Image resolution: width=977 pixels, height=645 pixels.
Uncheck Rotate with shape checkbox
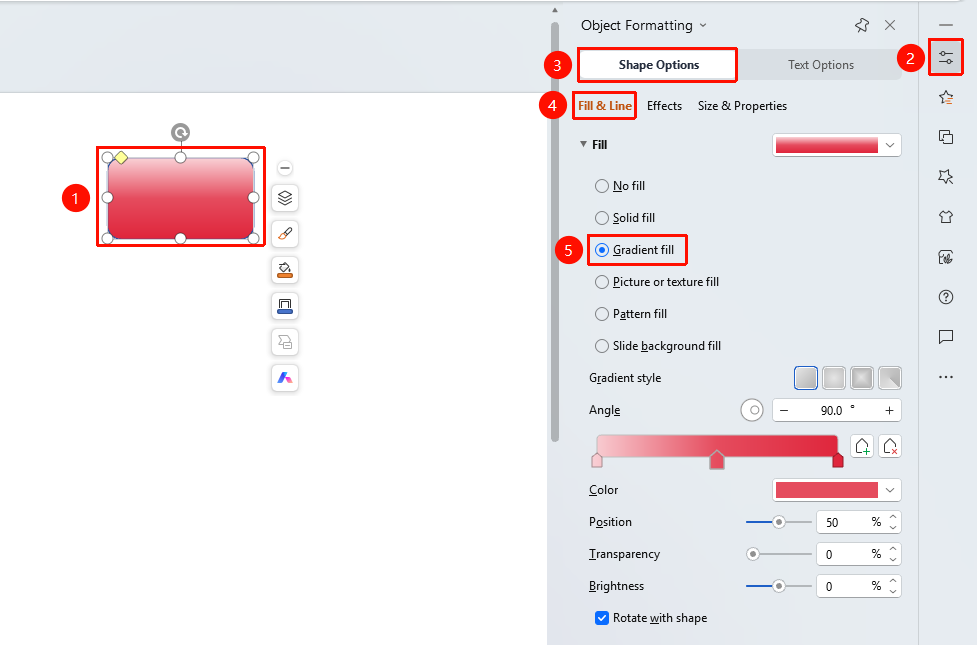602,618
